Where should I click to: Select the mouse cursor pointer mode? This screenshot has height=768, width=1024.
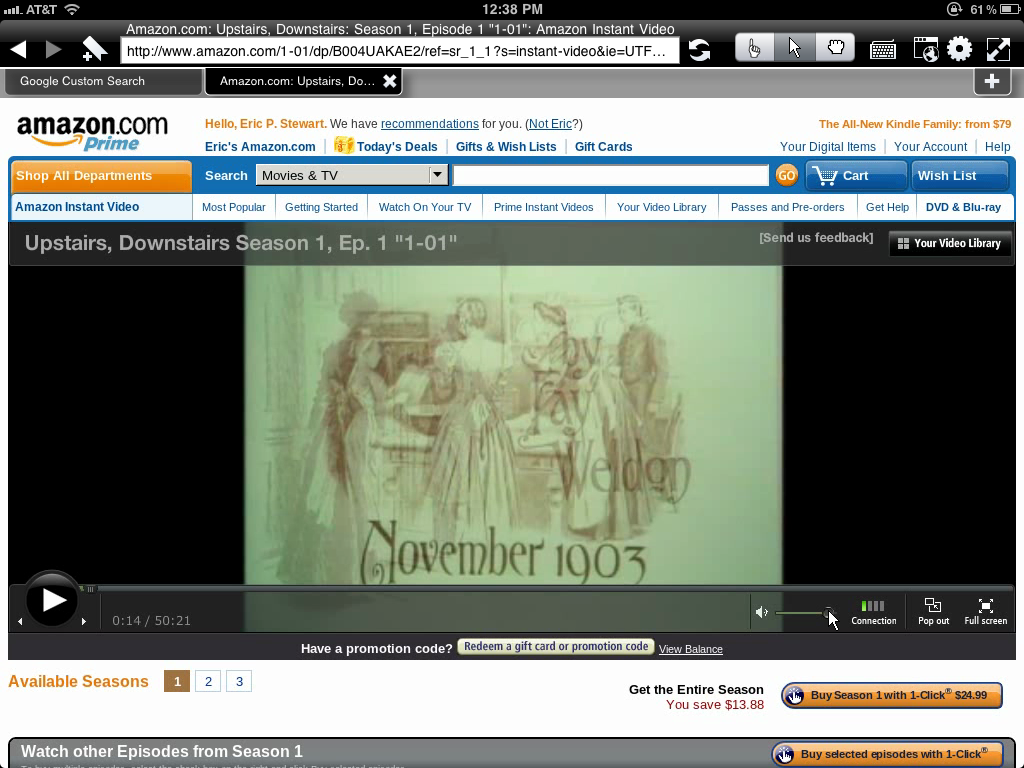click(x=794, y=48)
